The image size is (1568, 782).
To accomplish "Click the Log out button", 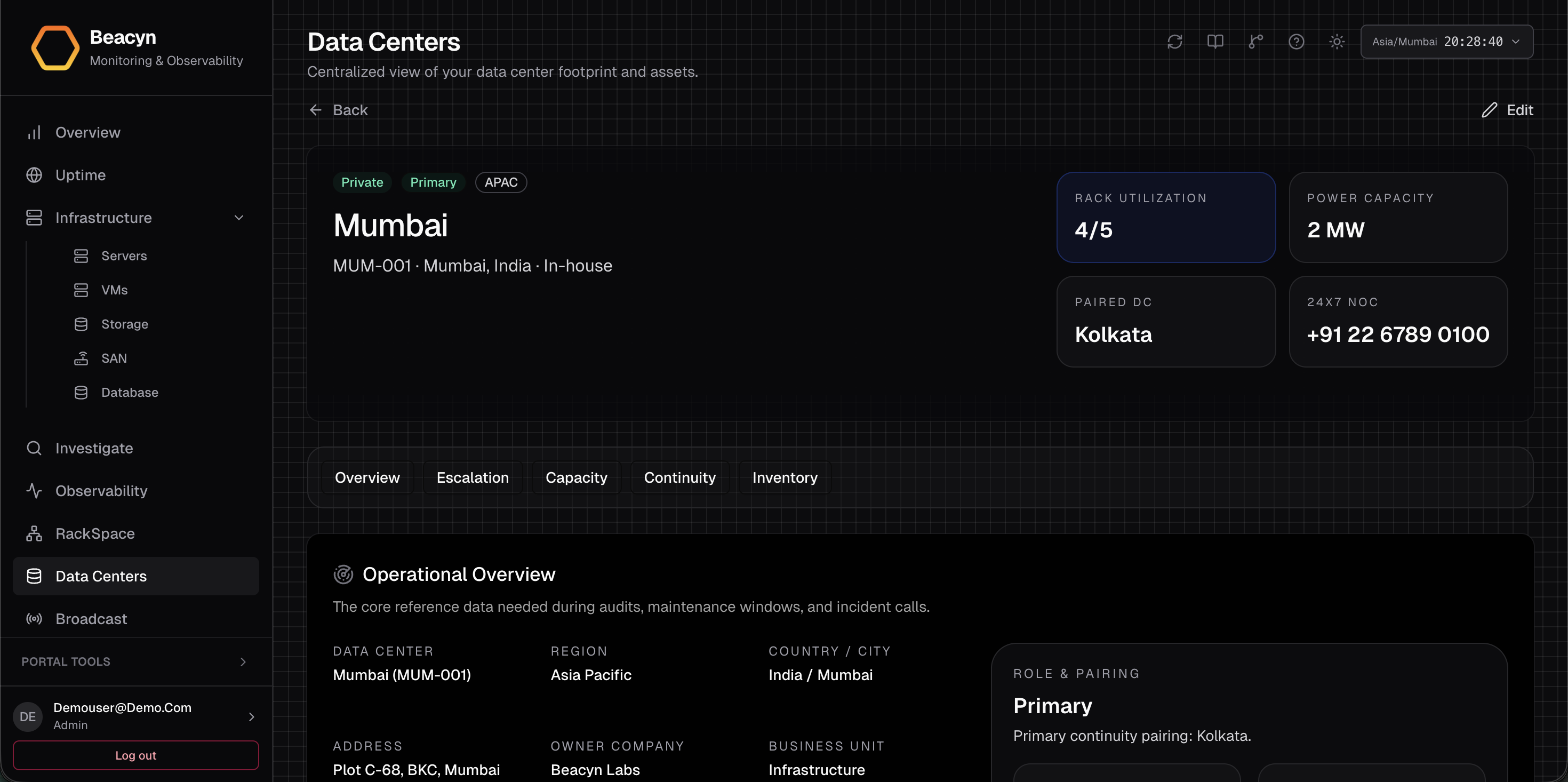I will 135,755.
